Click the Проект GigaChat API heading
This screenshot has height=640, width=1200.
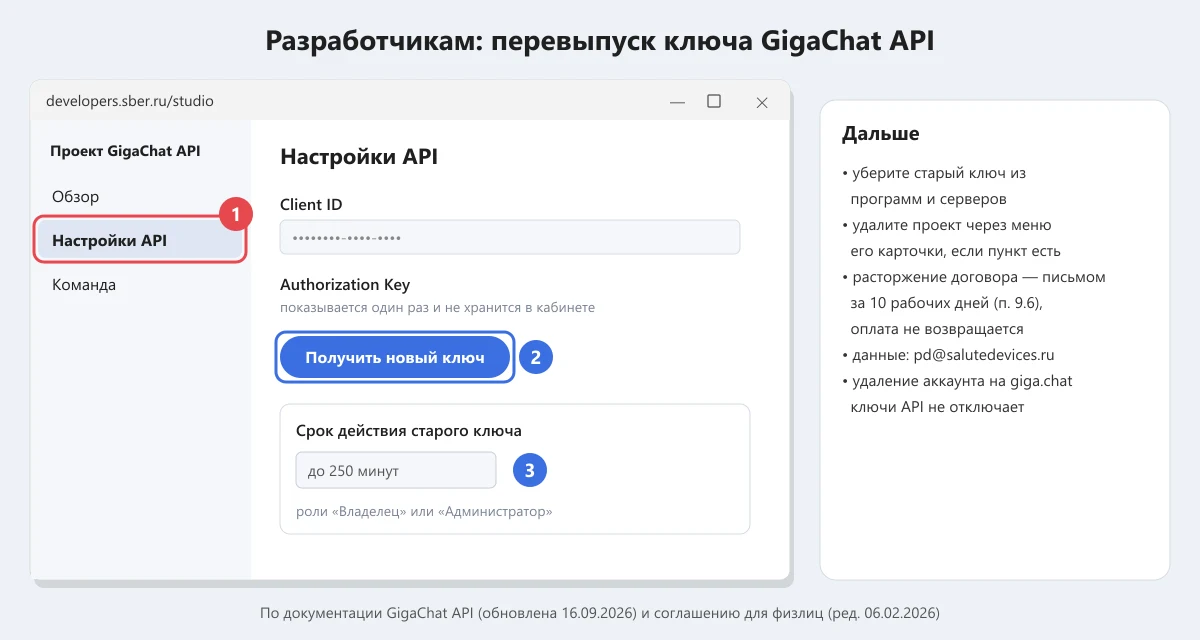tap(126, 151)
